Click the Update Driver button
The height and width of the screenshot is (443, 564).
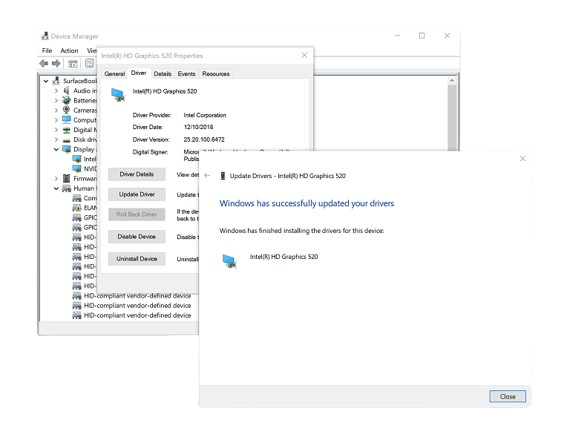pyautogui.click(x=137, y=195)
